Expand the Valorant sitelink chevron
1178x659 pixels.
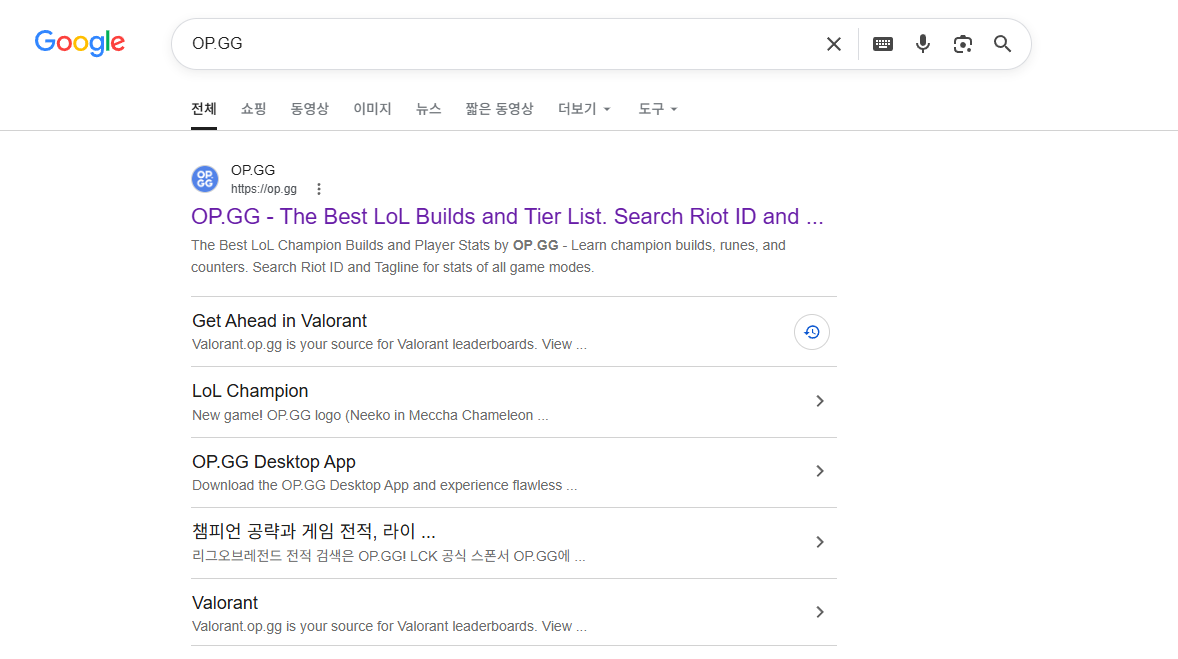point(820,612)
